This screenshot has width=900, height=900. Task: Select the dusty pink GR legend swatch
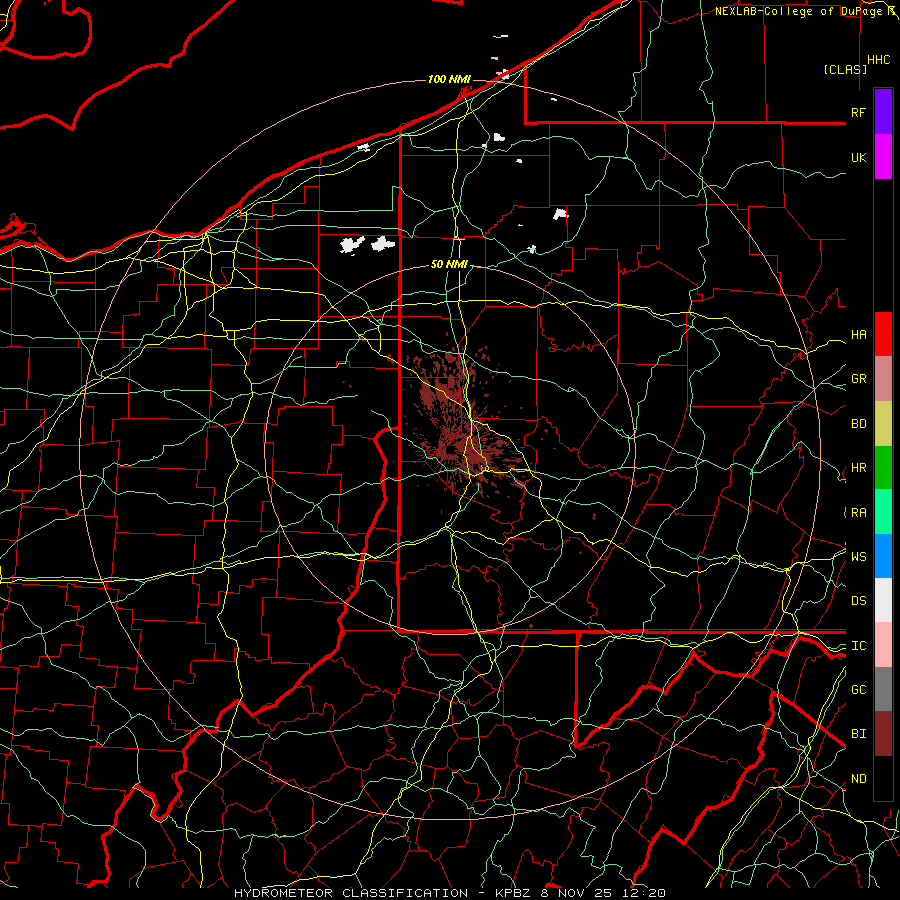pyautogui.click(x=883, y=379)
